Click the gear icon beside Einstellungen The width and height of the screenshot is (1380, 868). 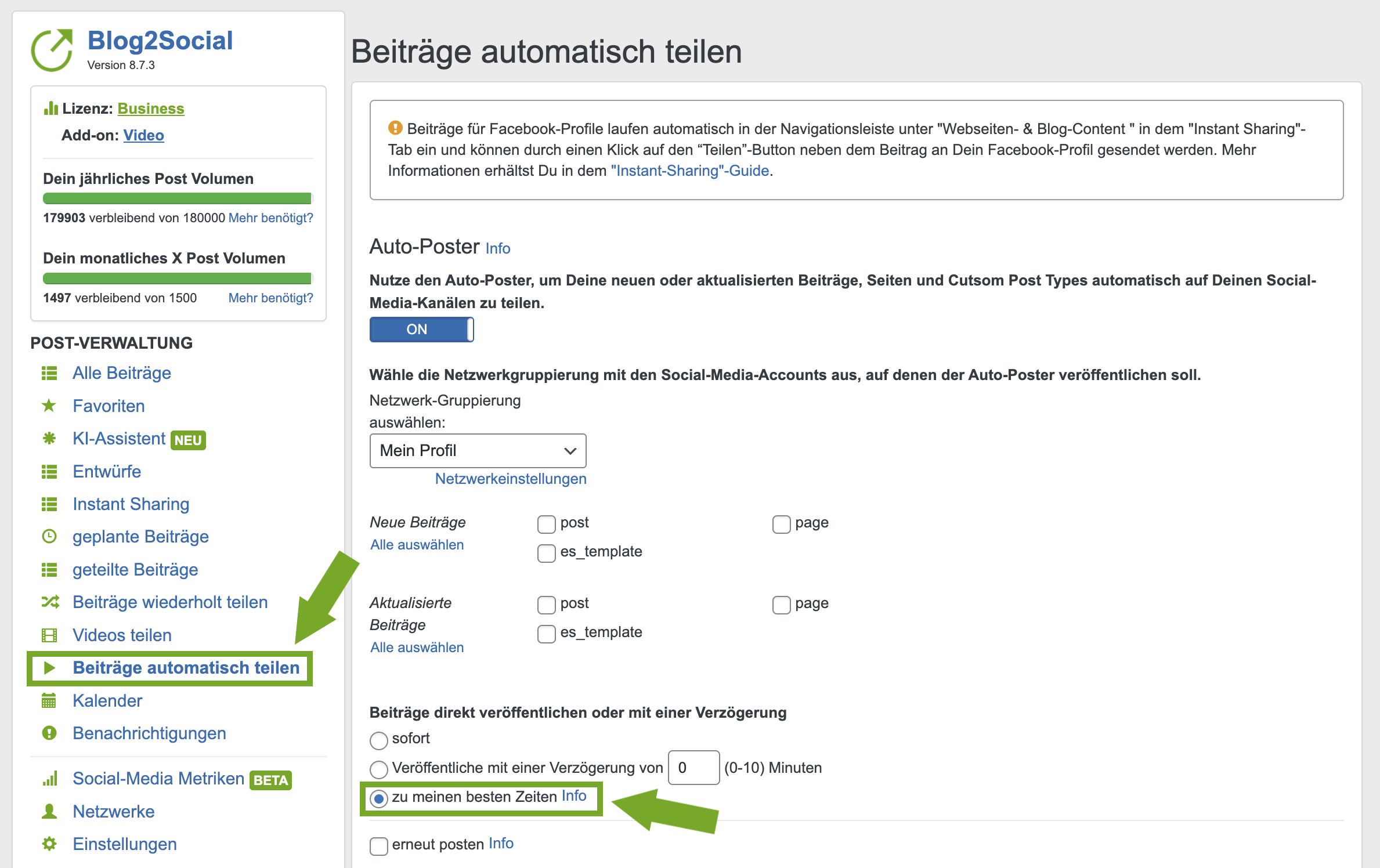click(49, 844)
